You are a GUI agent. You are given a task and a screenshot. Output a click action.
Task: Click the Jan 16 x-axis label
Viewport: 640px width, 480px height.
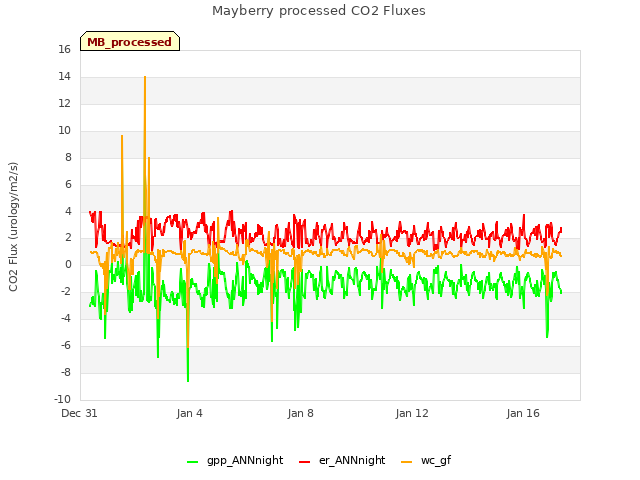pyautogui.click(x=523, y=413)
